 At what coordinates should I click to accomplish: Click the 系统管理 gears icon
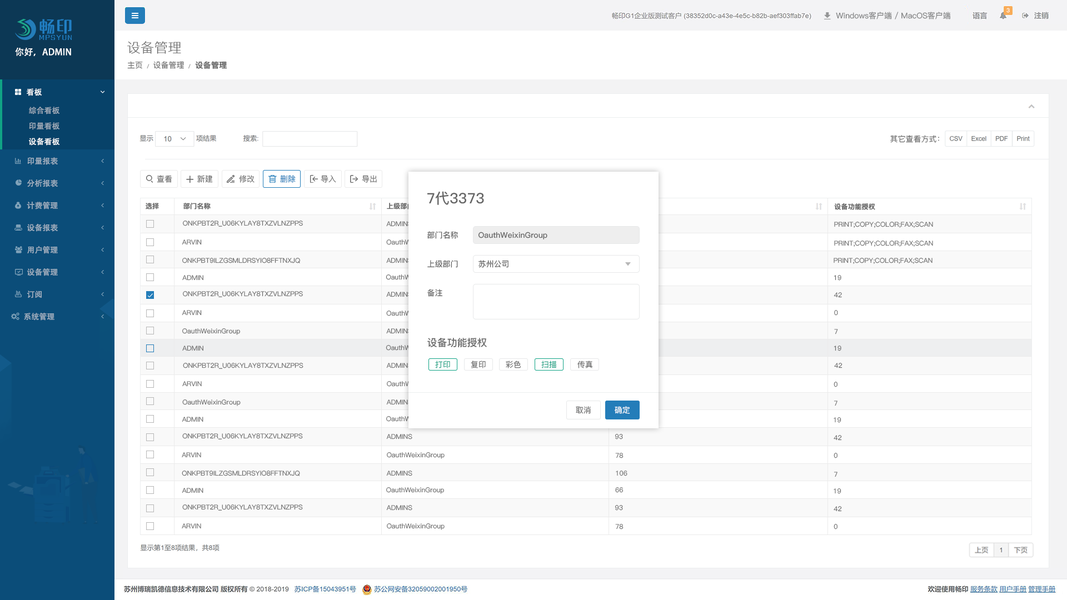[15, 316]
